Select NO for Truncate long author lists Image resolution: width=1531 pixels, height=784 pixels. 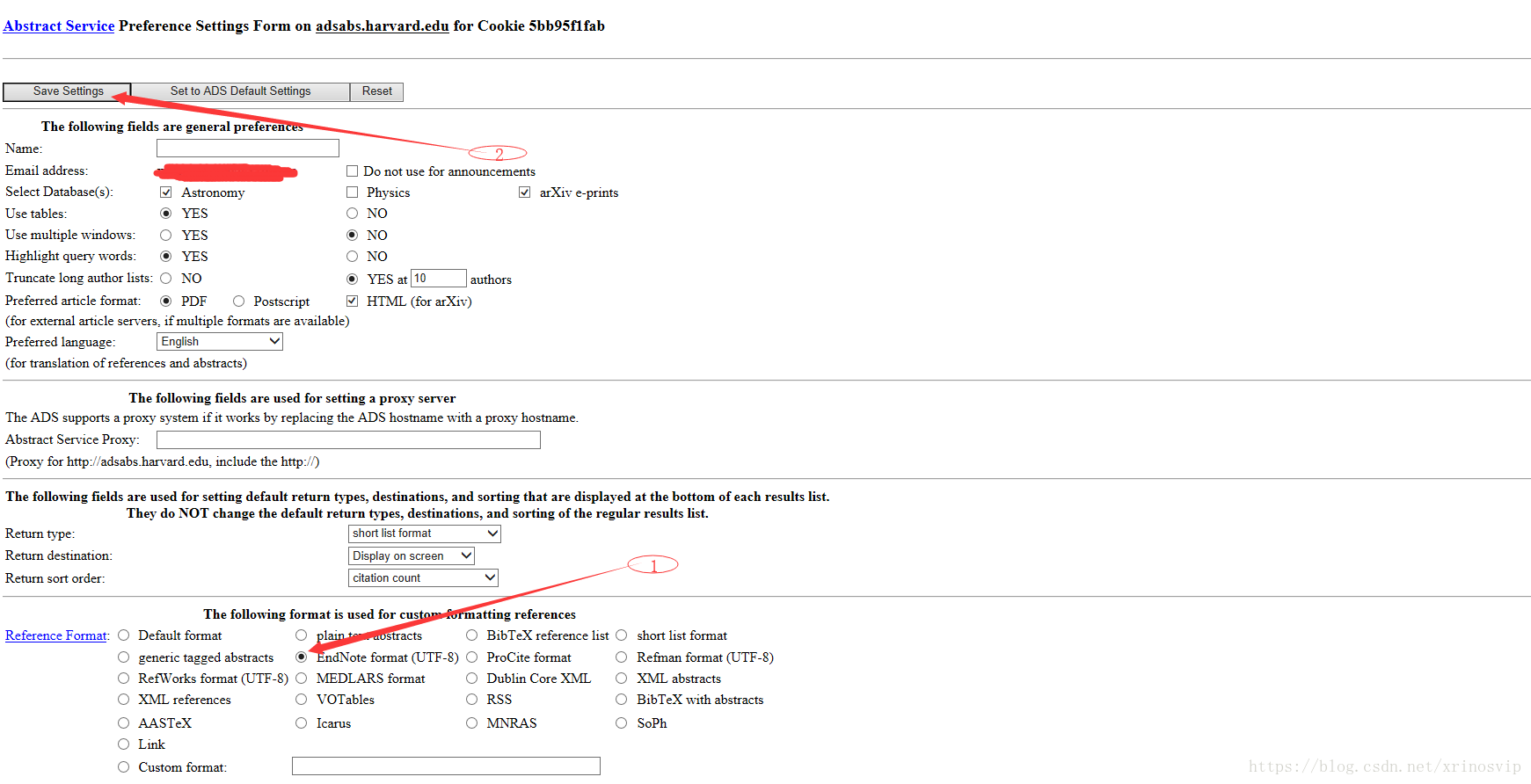pos(165,279)
